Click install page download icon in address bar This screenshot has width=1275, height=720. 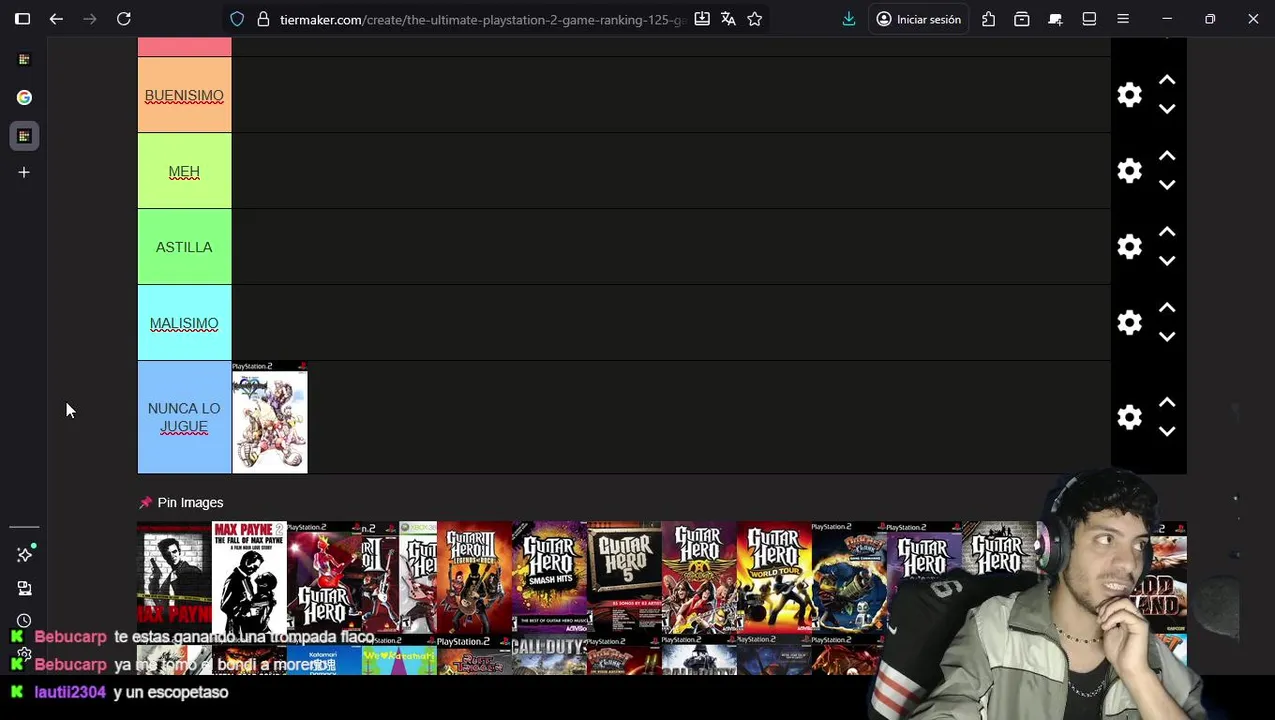702,19
